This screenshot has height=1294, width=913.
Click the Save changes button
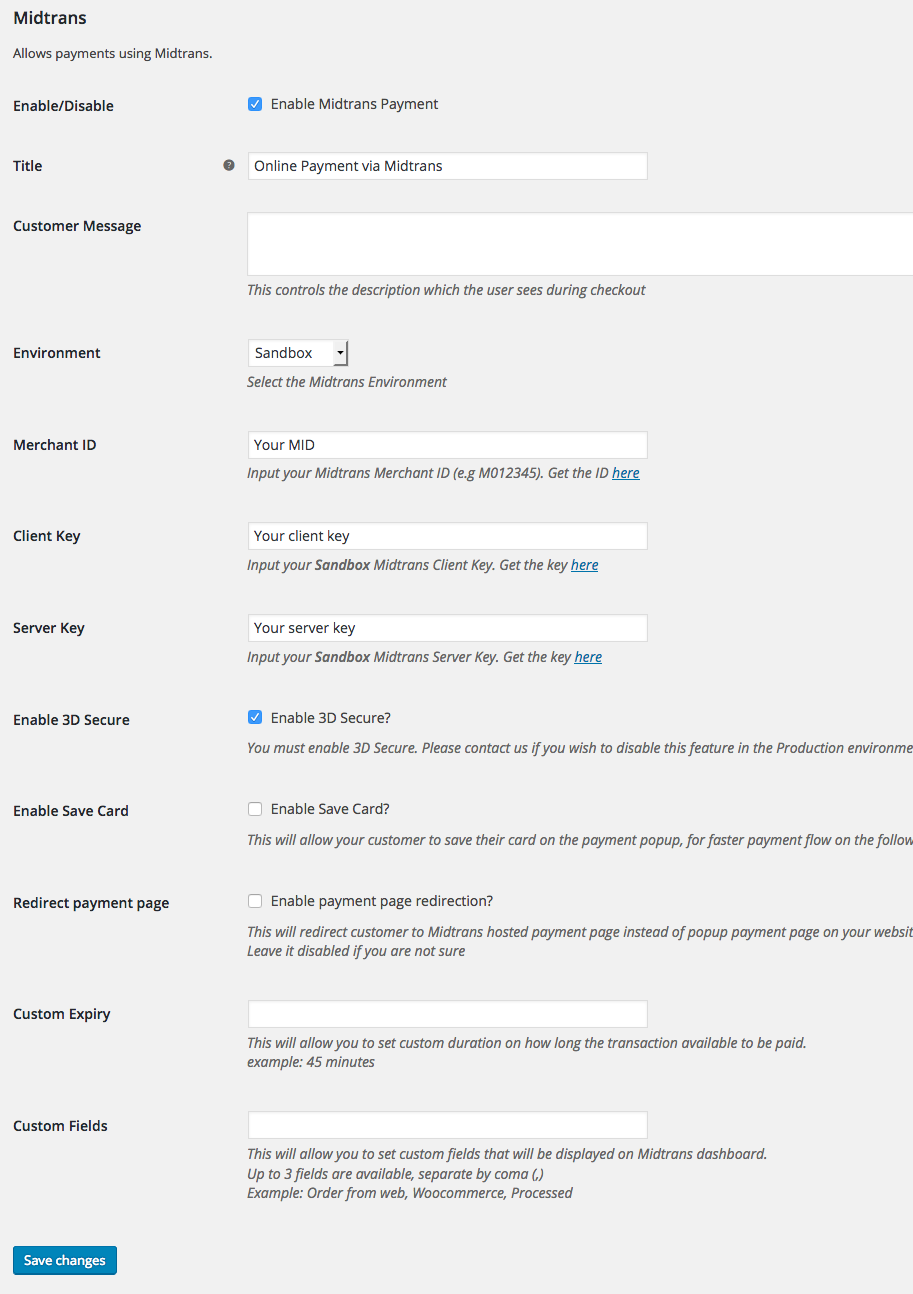[65, 1260]
